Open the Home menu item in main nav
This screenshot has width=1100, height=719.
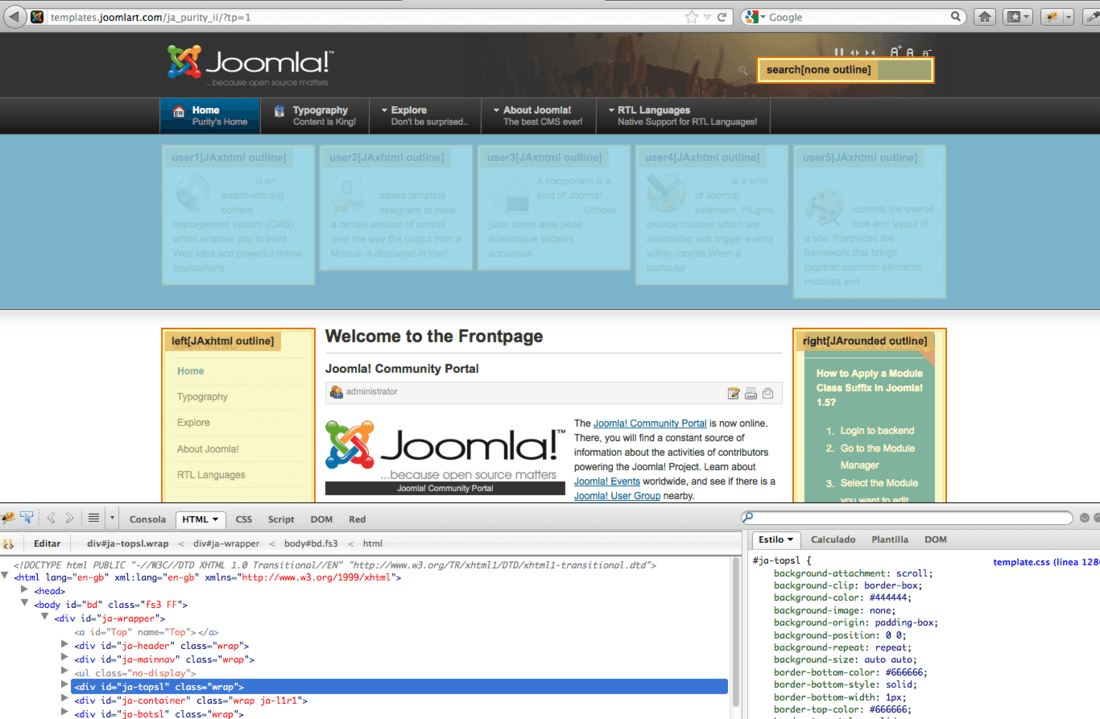pos(210,116)
